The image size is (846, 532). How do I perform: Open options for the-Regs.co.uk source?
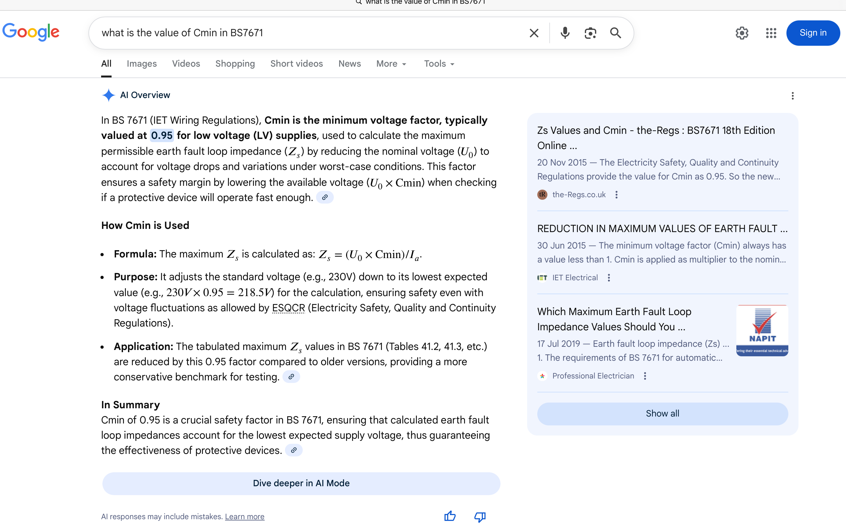(x=617, y=195)
